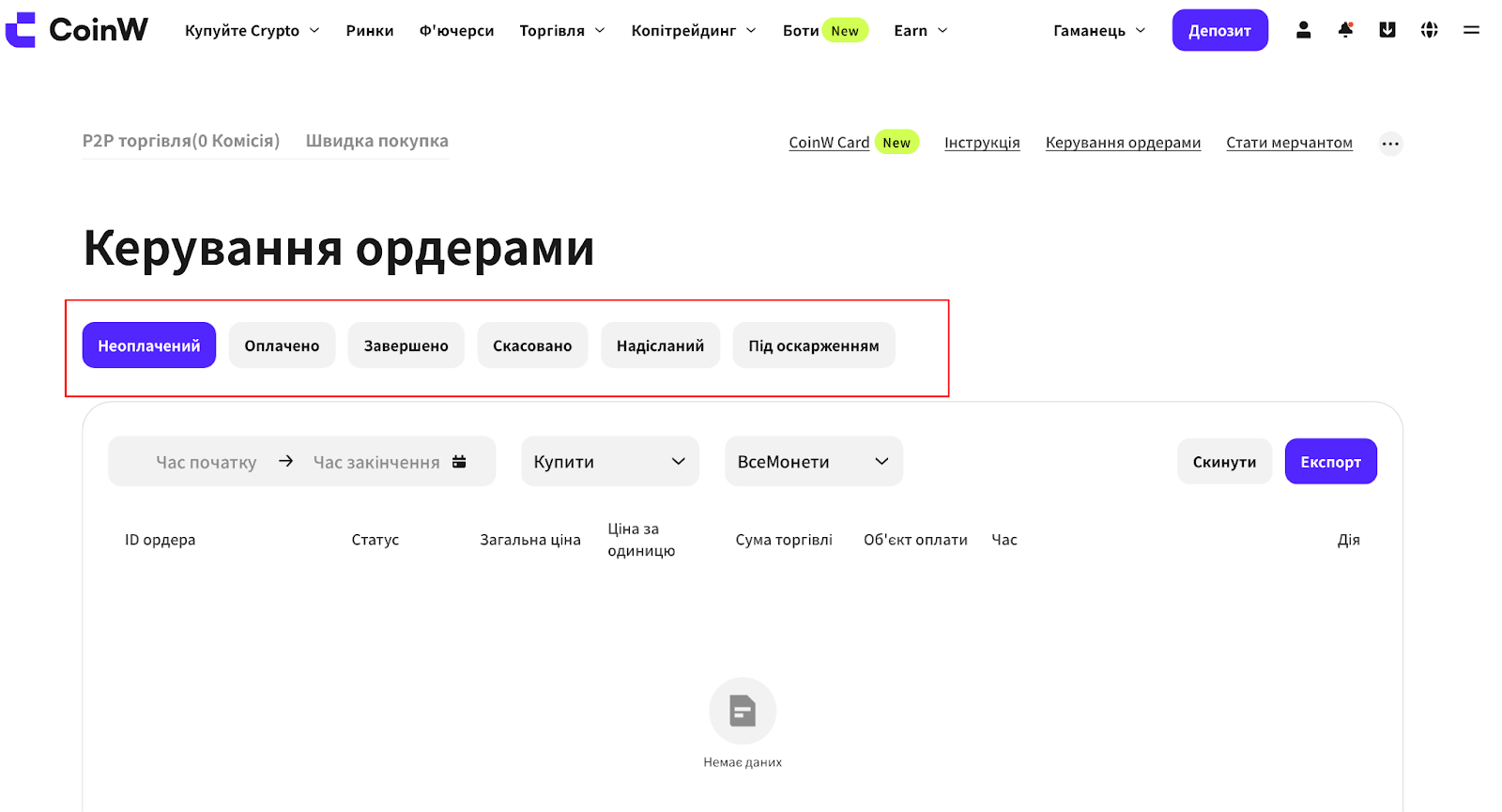Click the ID ордера column header
Viewport: 1502px width, 812px height.
point(160,540)
